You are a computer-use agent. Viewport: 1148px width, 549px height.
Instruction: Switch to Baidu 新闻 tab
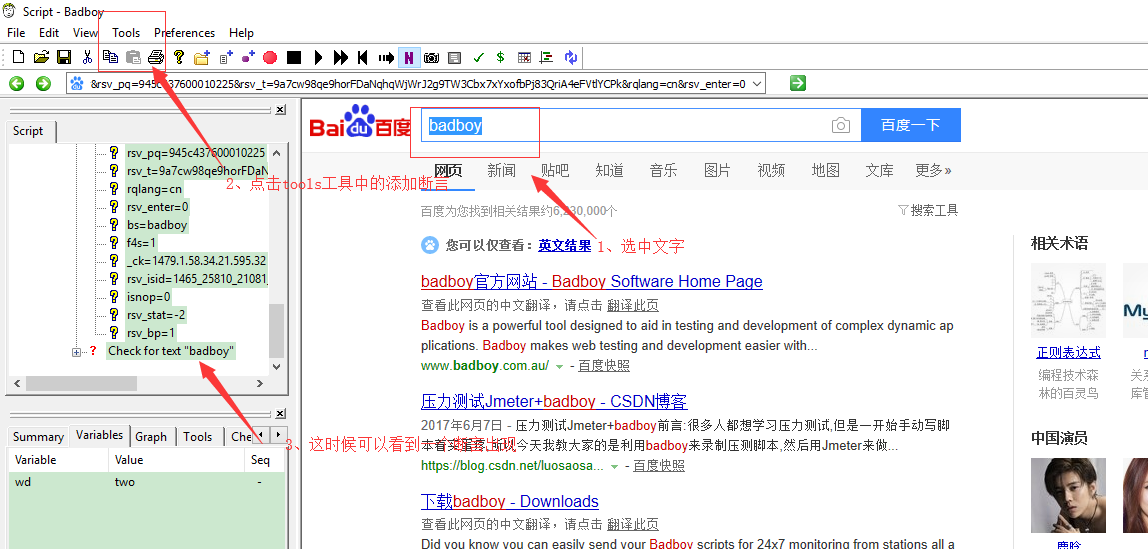click(502, 171)
